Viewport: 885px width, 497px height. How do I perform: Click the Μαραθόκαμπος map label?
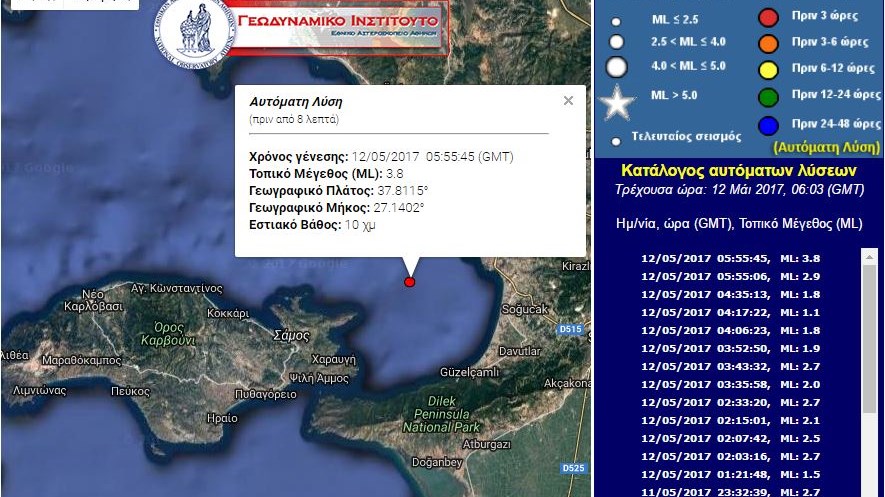click(x=82, y=360)
